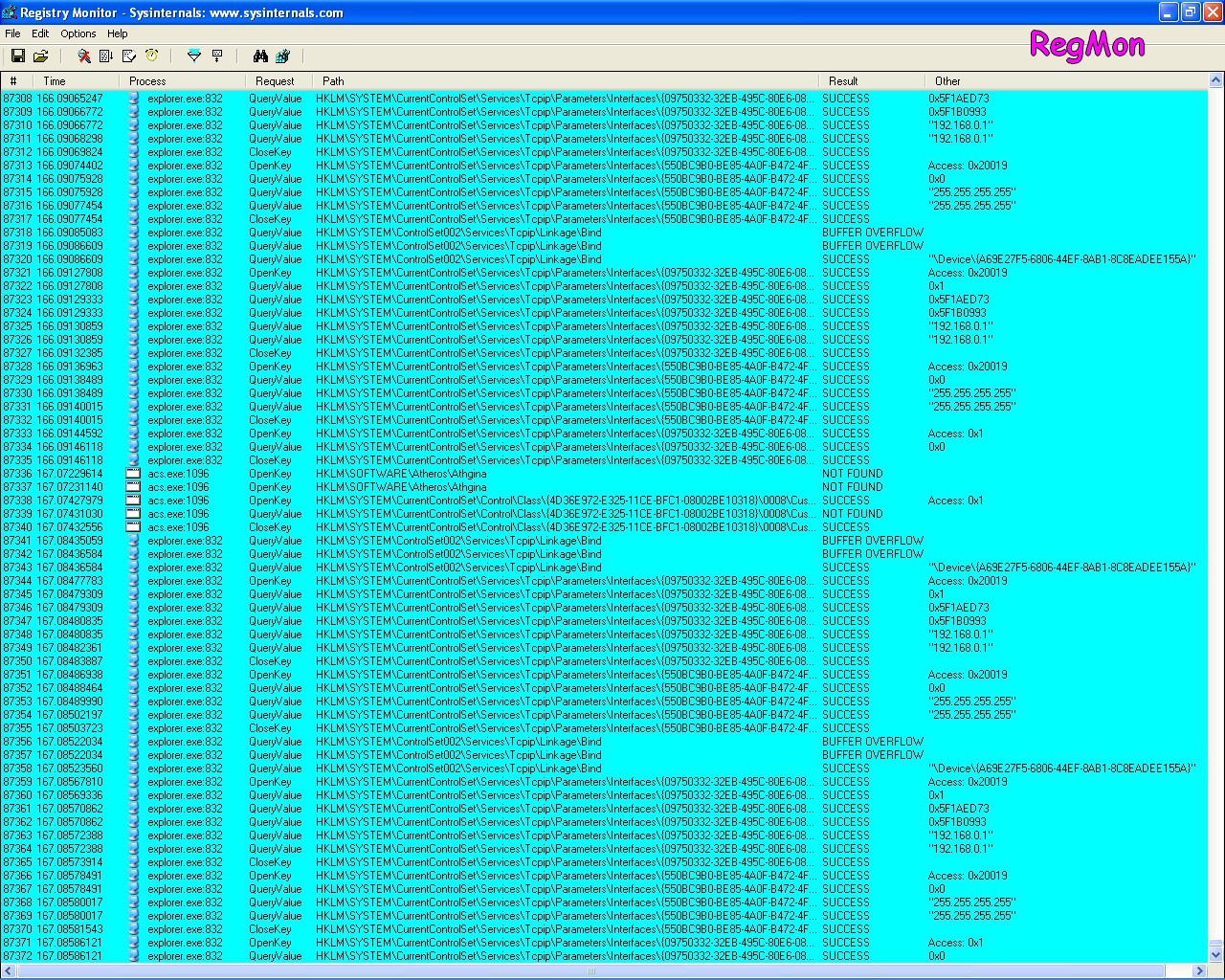The width and height of the screenshot is (1225, 980).
Task: Select row 87336 acs.exe OpenKey entry
Action: click(604, 474)
